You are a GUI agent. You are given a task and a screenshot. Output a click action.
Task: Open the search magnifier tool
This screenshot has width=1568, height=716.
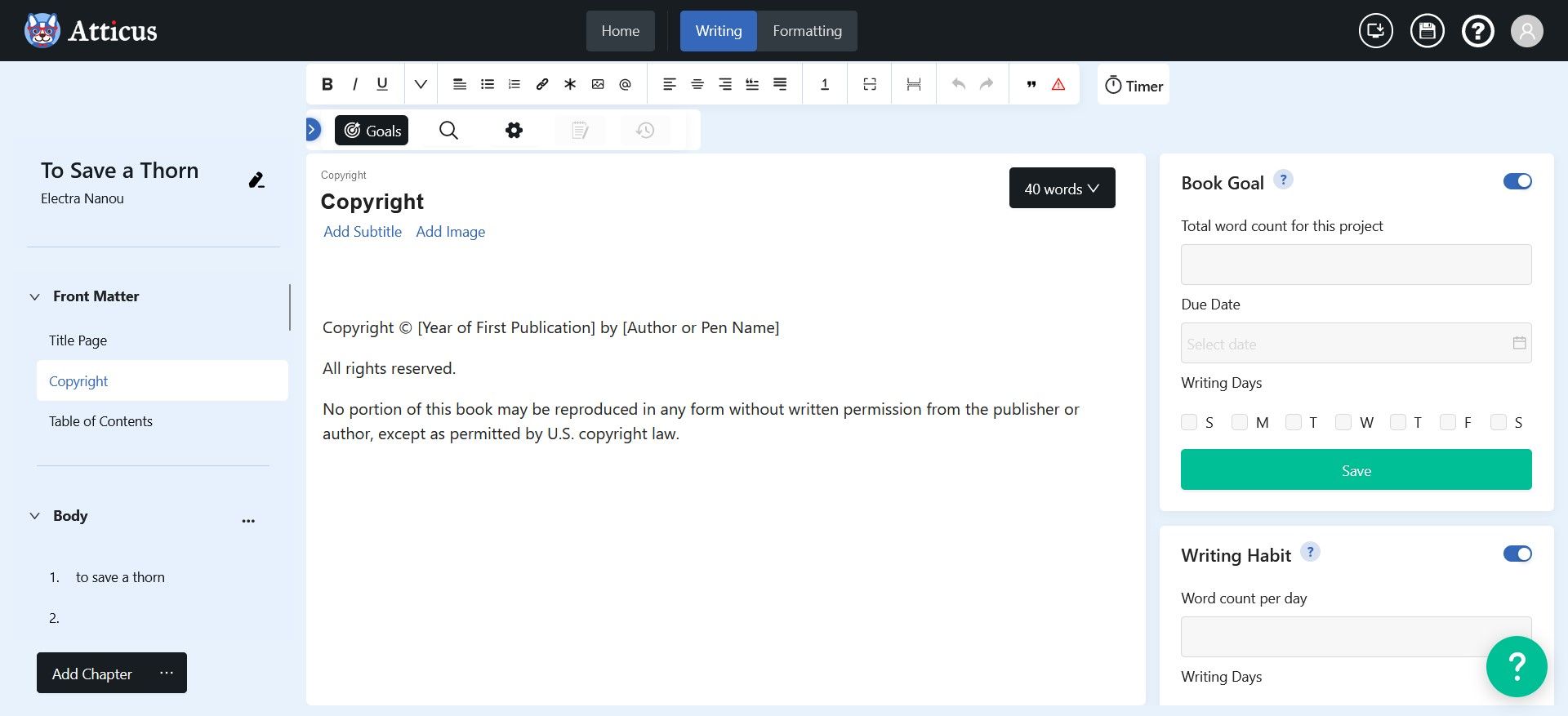448,131
